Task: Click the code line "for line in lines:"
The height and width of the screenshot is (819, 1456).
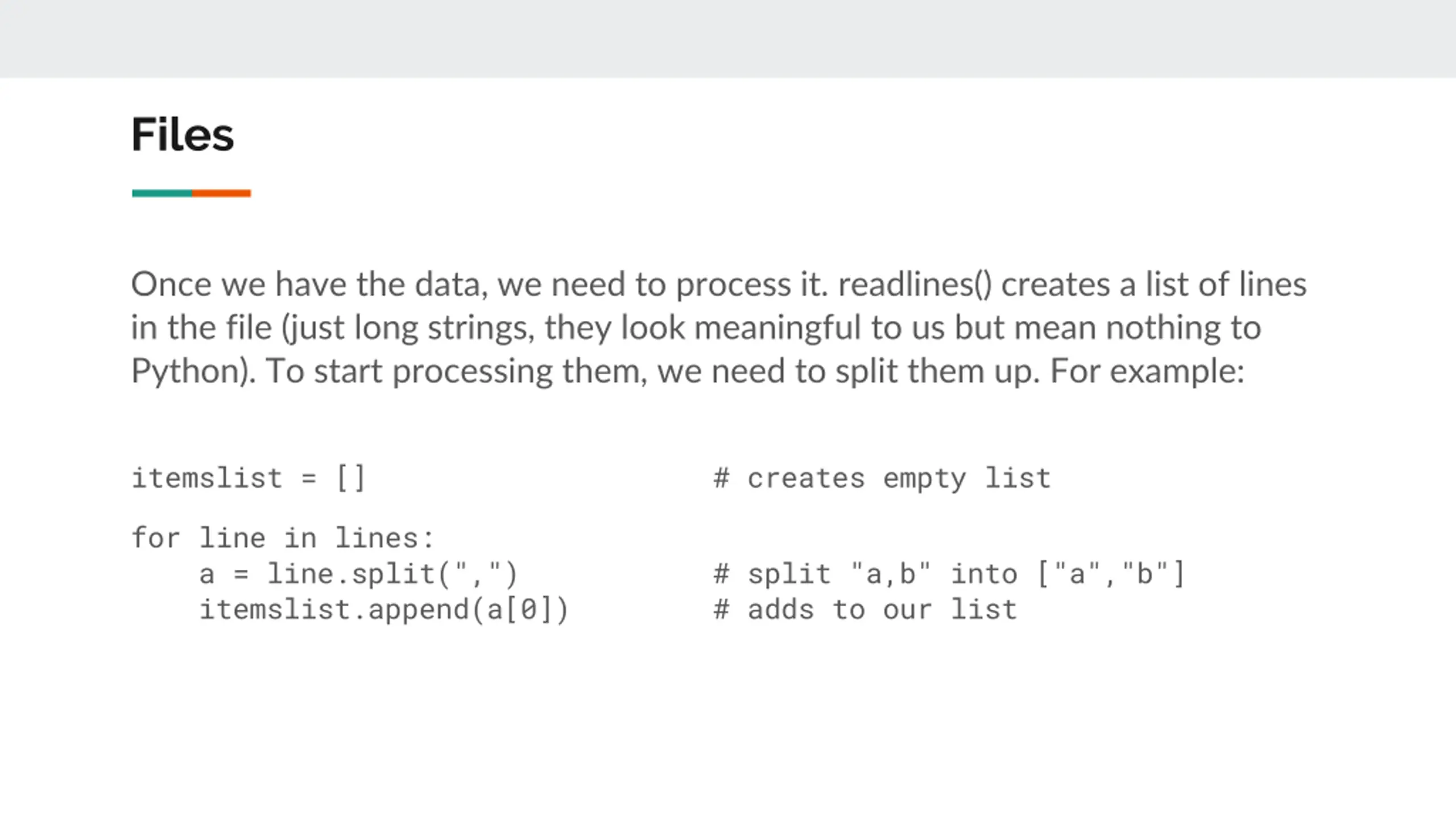Action: tap(283, 537)
